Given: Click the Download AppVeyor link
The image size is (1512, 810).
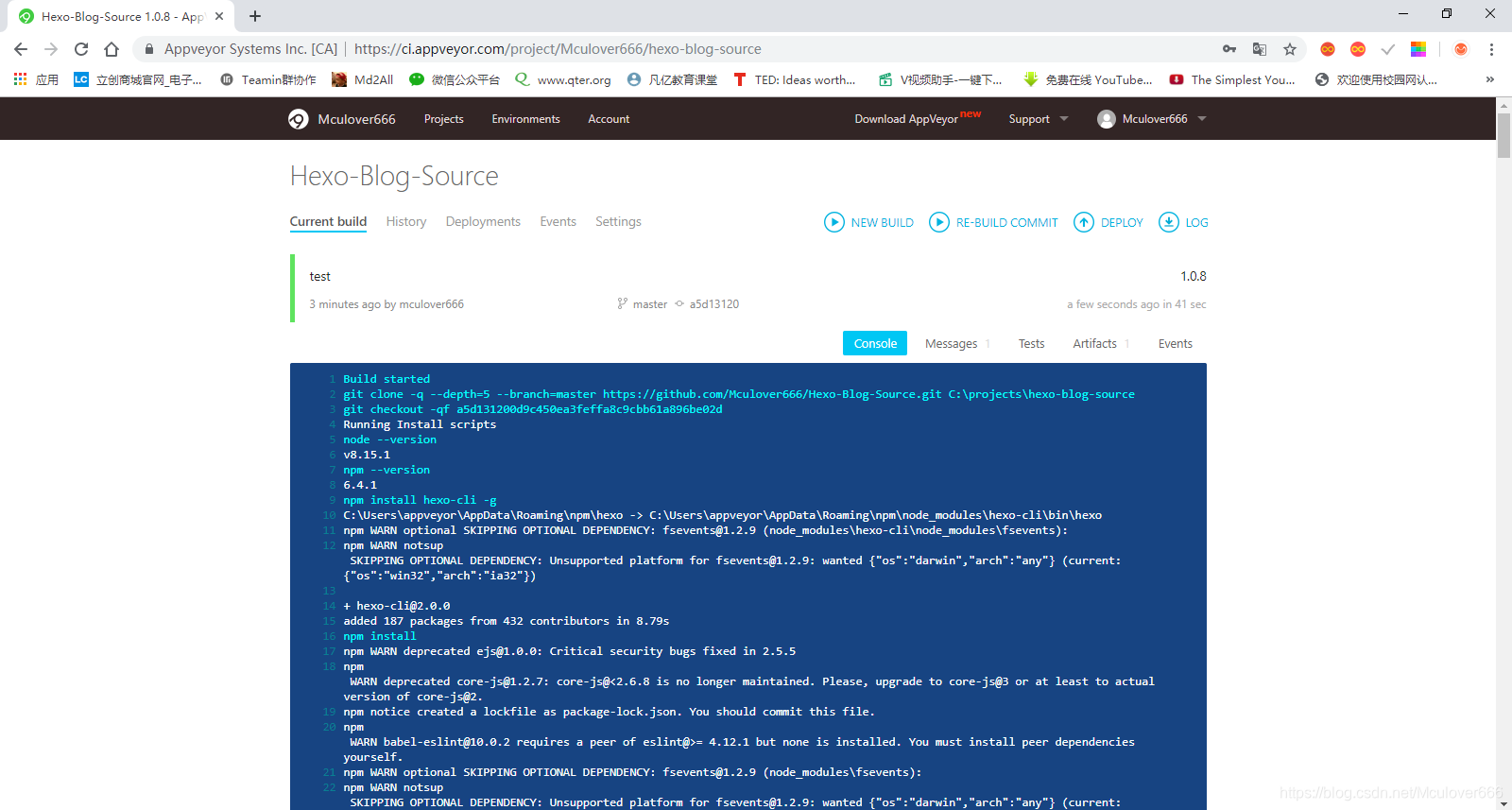Looking at the screenshot, I should click(906, 119).
